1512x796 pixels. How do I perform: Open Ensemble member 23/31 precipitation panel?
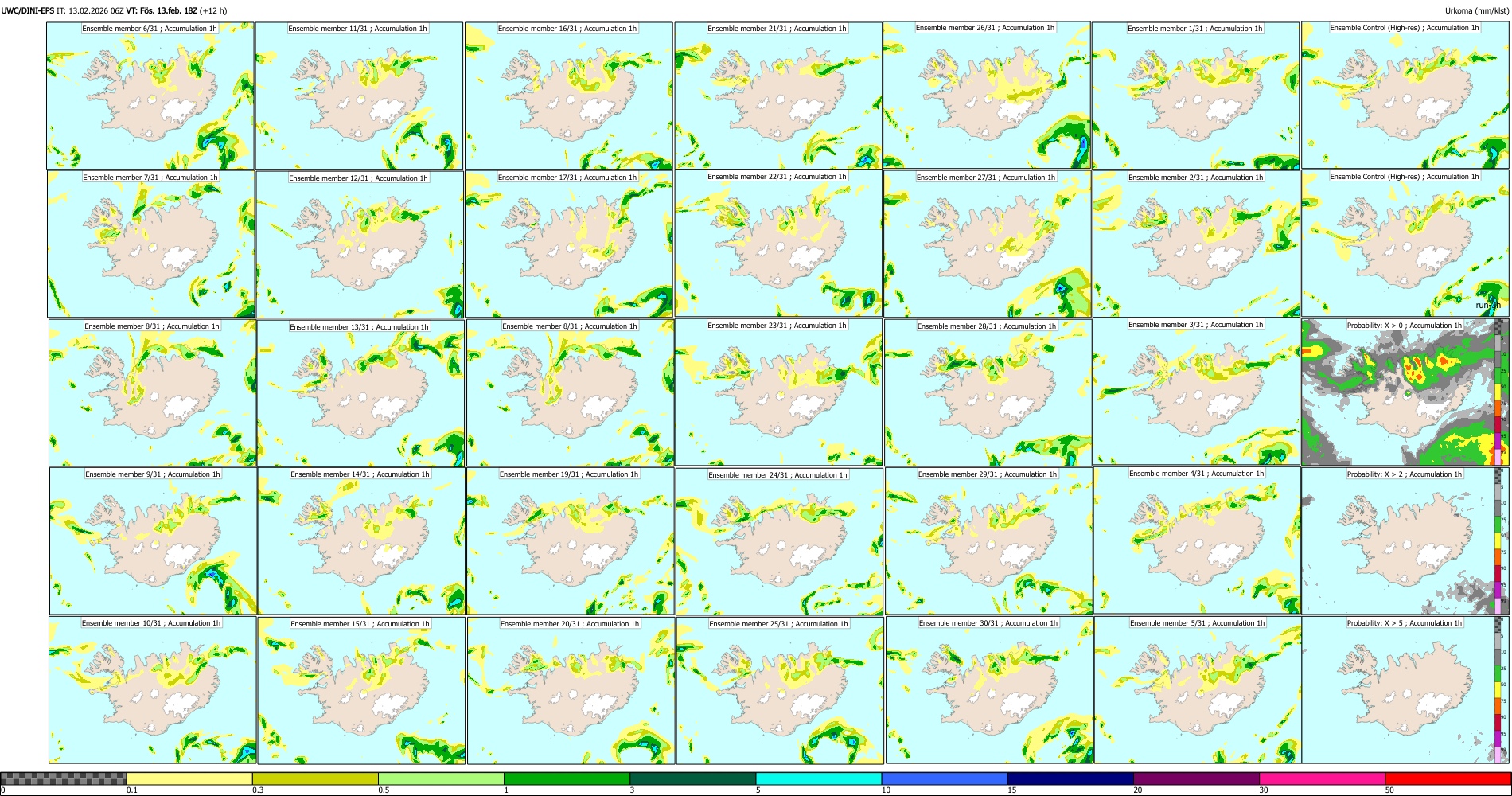pos(778,392)
